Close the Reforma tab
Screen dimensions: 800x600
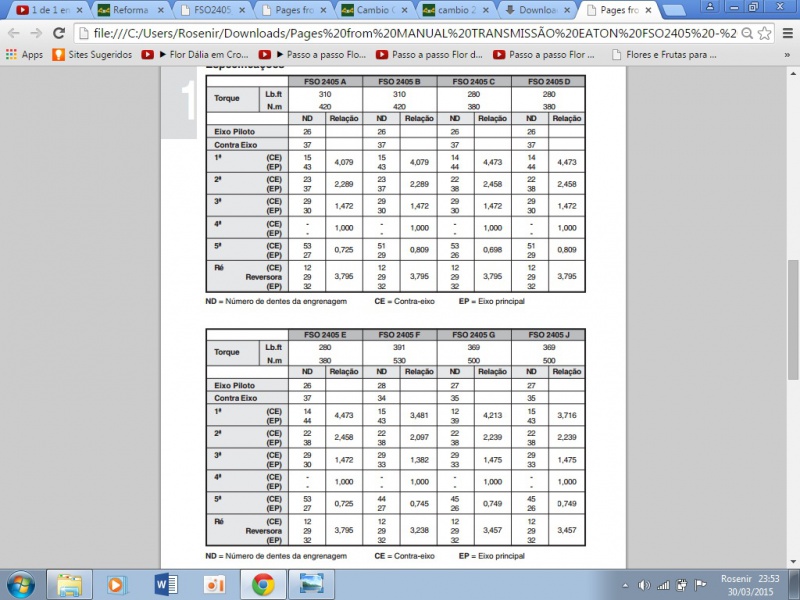[161, 10]
